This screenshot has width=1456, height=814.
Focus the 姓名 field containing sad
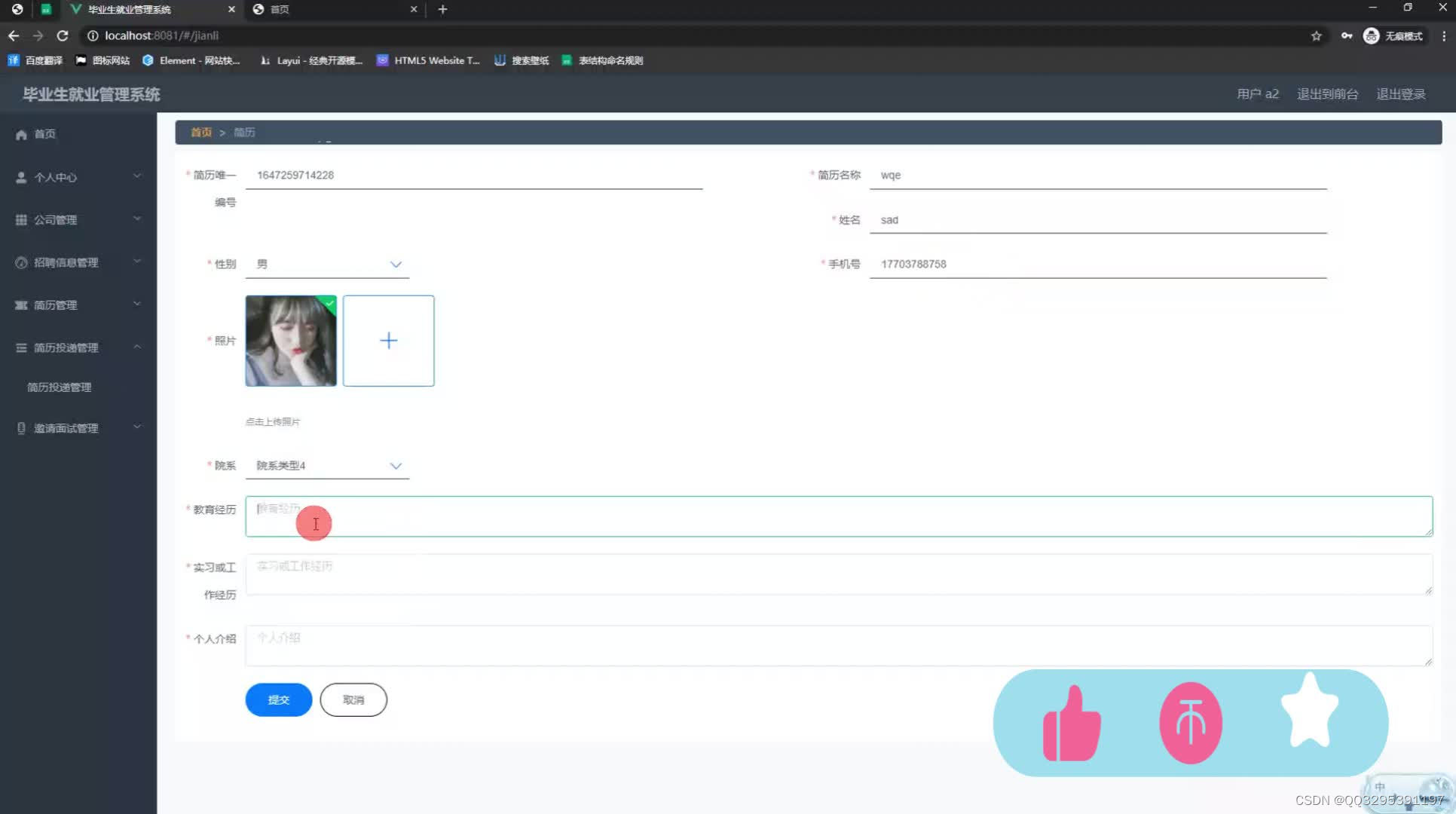click(1098, 220)
